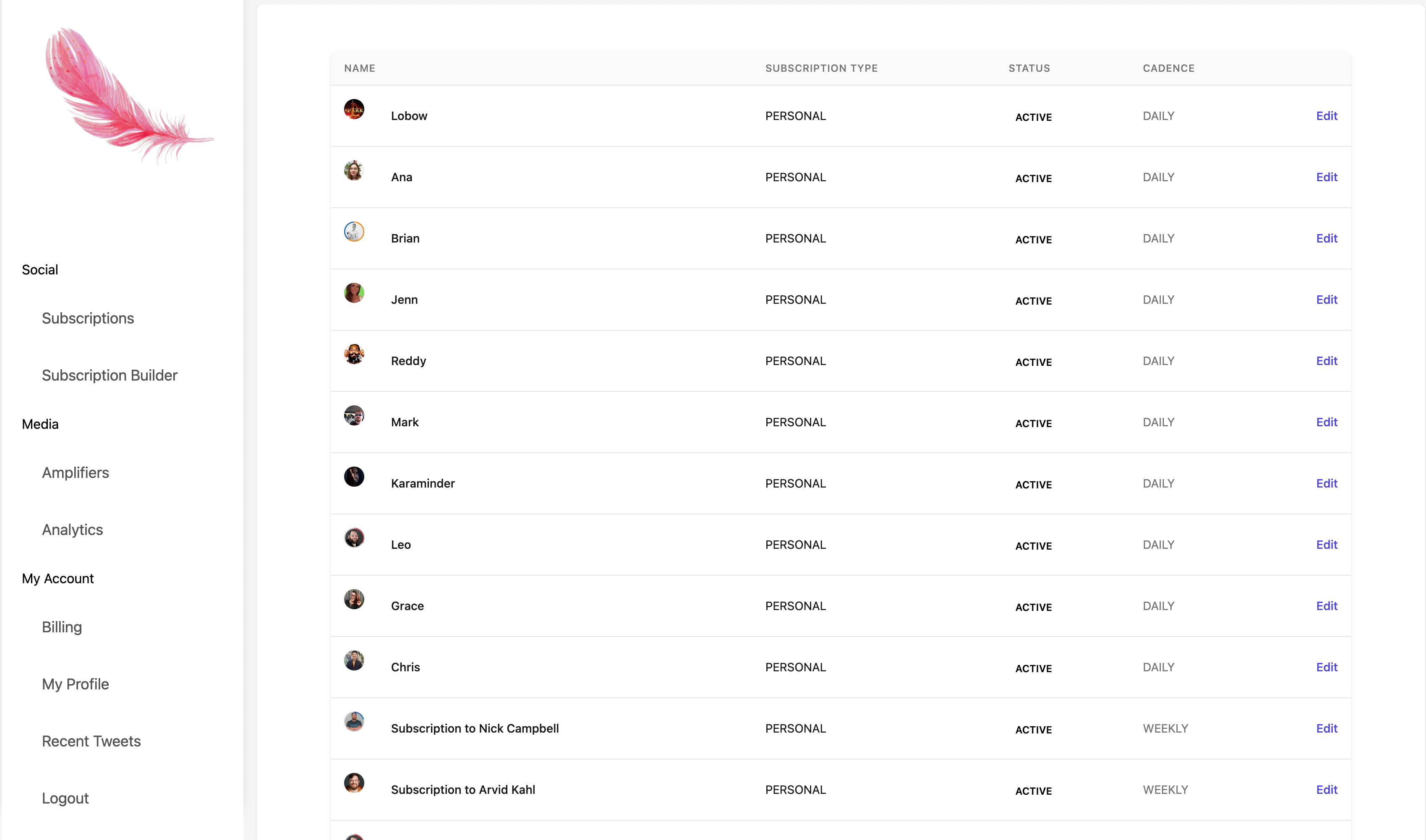The image size is (1426, 840).
Task: Edit Subscription to Nick Campbell
Action: pyautogui.click(x=1327, y=728)
